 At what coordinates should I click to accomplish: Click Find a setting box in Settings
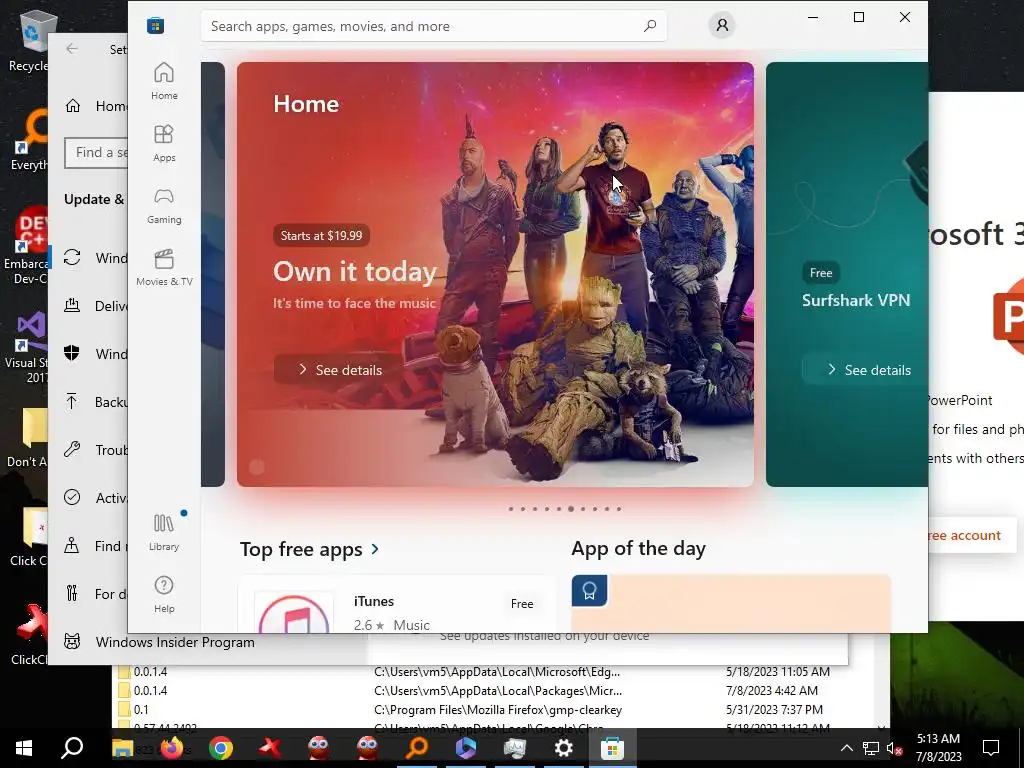97,153
